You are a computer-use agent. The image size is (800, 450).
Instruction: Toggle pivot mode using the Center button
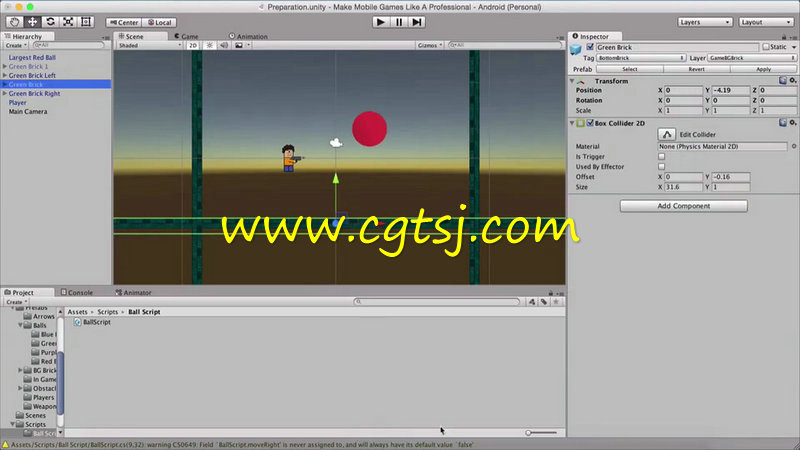[x=123, y=22]
